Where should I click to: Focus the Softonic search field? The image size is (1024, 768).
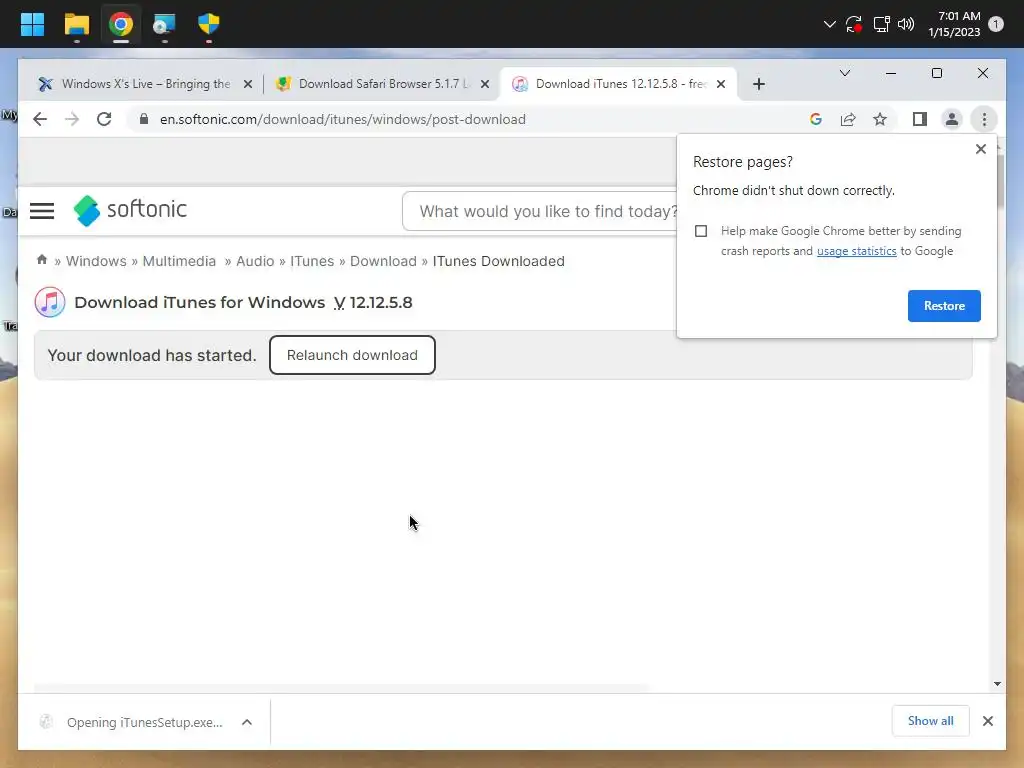pyautogui.click(x=541, y=211)
